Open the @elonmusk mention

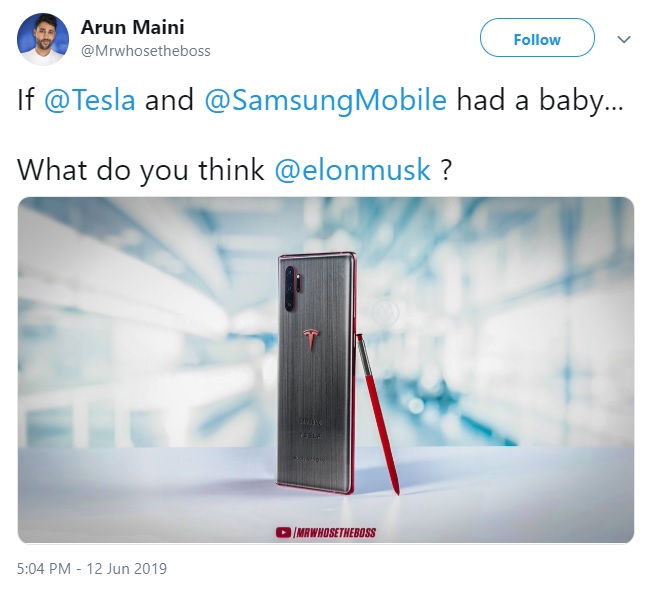click(353, 170)
